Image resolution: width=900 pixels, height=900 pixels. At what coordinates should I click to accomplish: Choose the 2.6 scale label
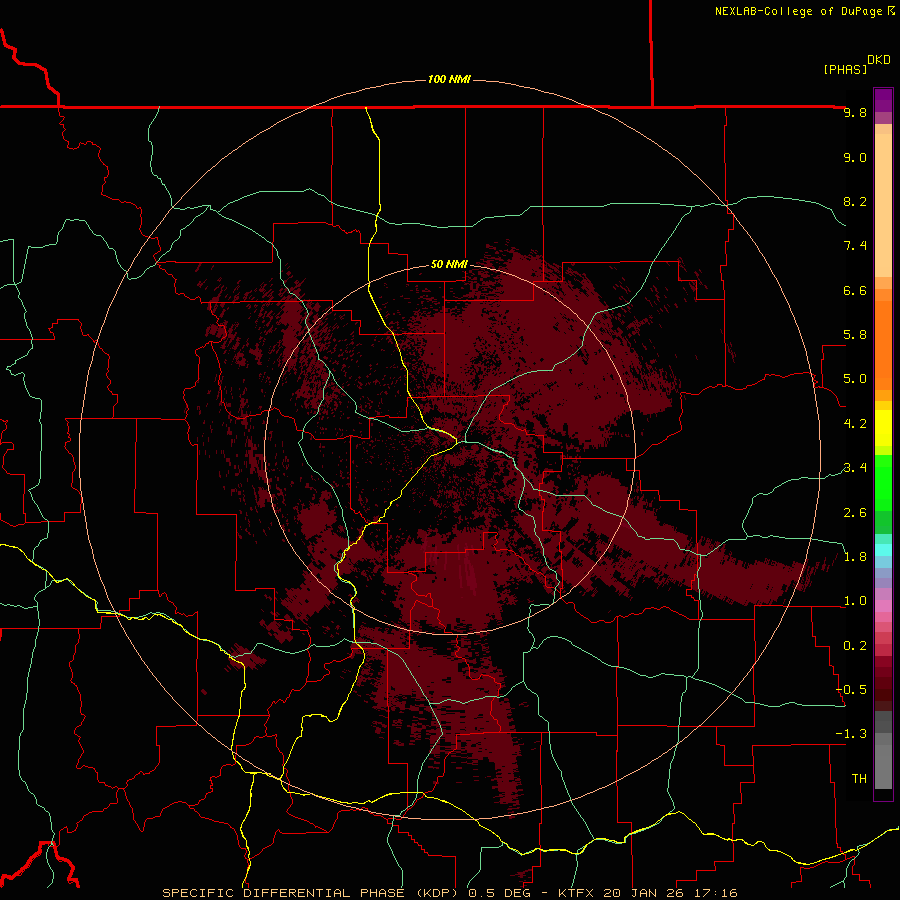(x=855, y=513)
